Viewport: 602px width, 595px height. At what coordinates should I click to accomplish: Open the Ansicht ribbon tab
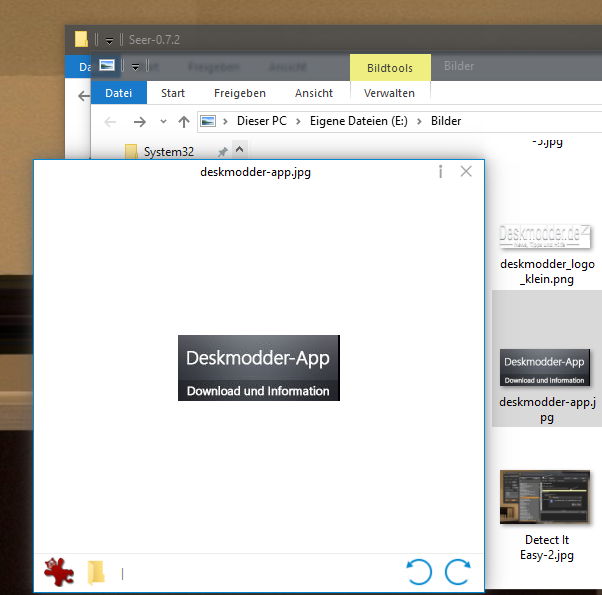tap(314, 93)
